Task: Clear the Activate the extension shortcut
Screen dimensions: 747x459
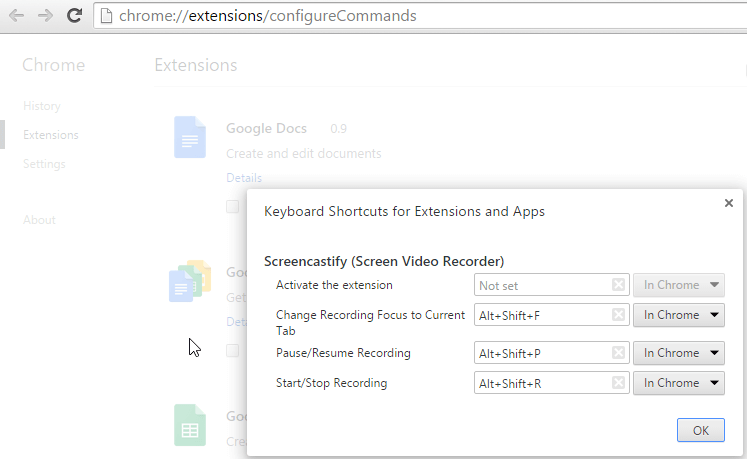Action: pyautogui.click(x=618, y=285)
